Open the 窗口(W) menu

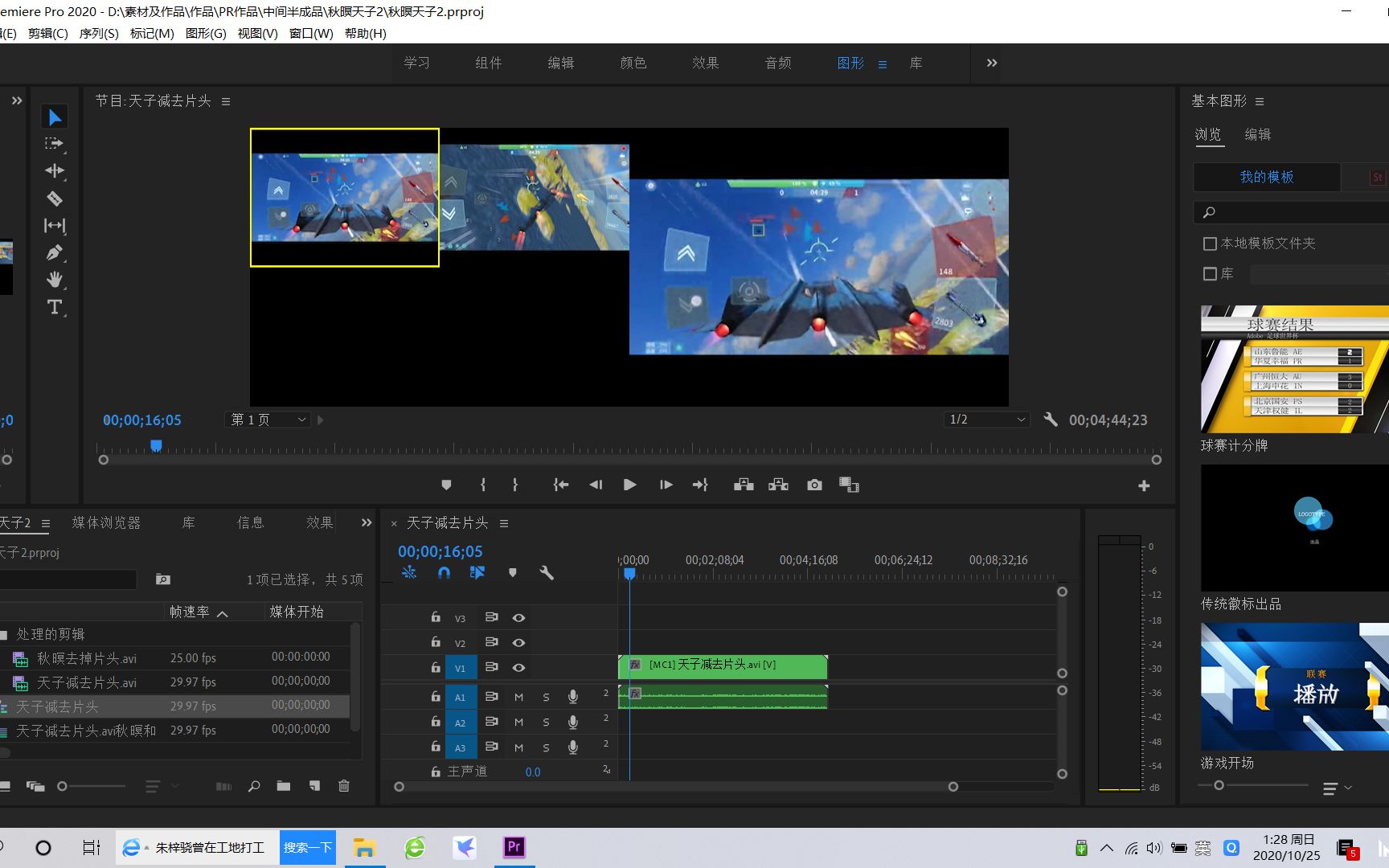311,33
